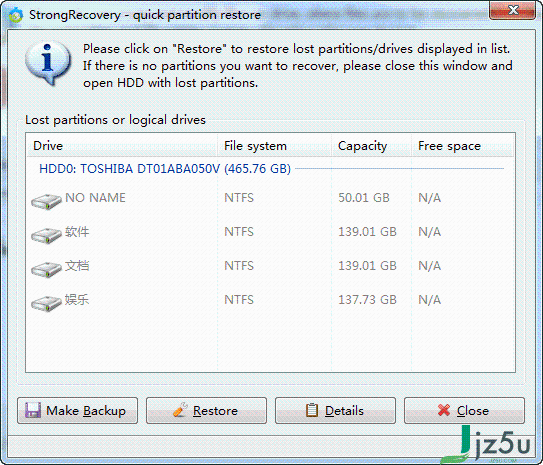Sort list by Capacity column header

point(371,146)
